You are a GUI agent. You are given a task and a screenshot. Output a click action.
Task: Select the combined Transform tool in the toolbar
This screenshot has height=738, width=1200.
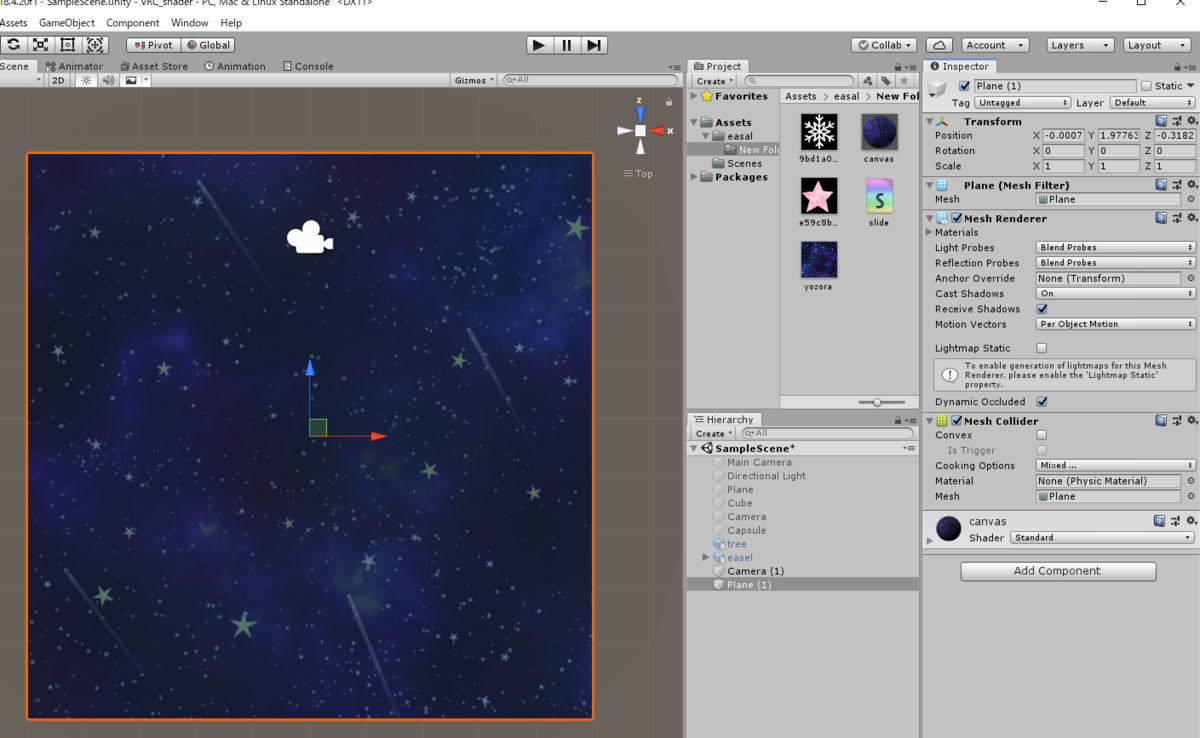coord(95,45)
